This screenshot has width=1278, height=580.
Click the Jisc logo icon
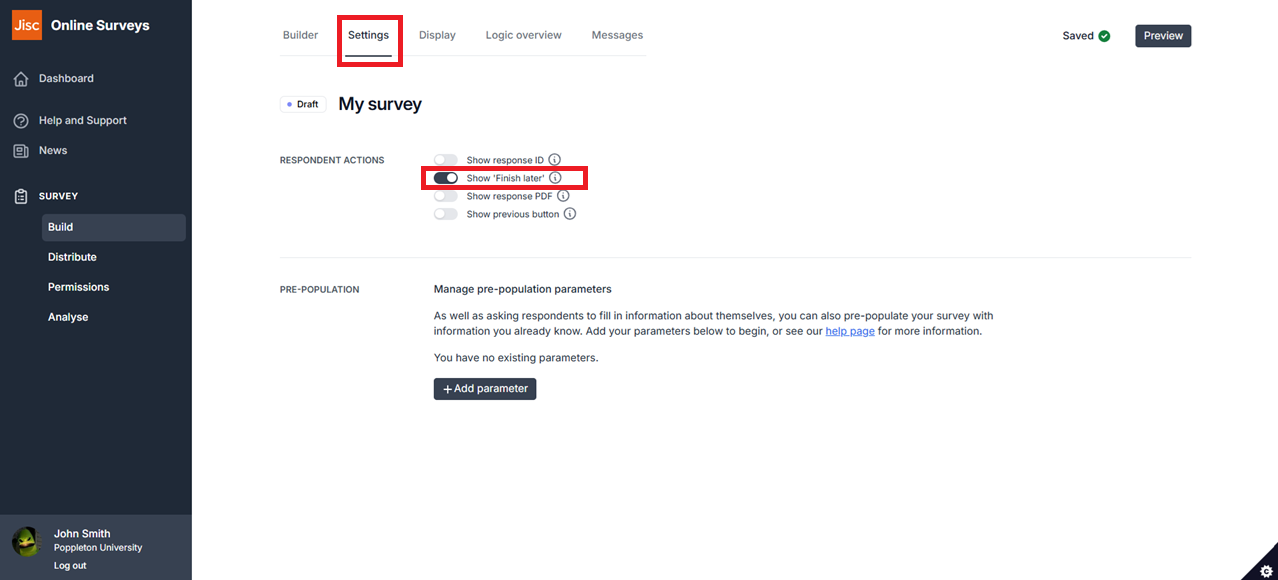click(26, 25)
